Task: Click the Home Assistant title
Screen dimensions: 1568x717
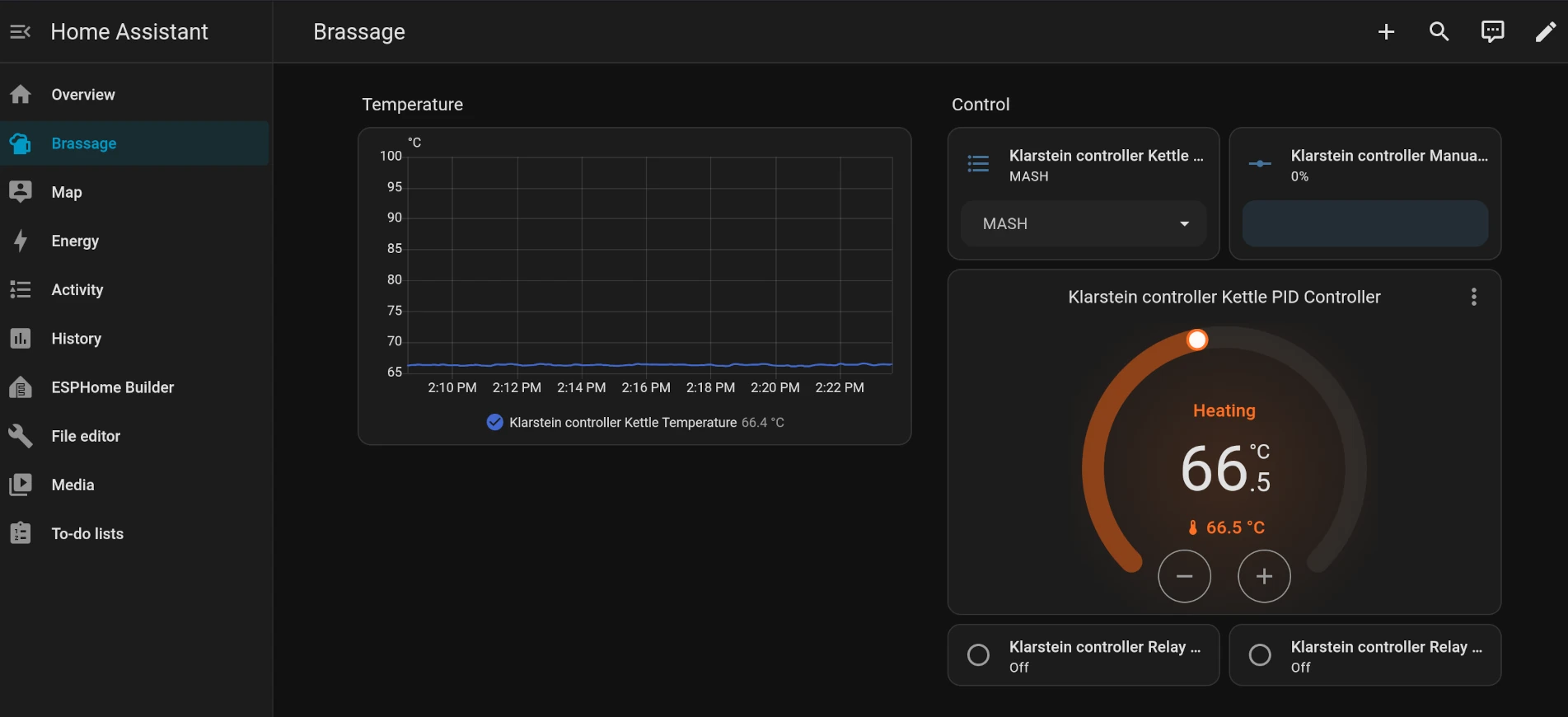Action: tap(129, 31)
